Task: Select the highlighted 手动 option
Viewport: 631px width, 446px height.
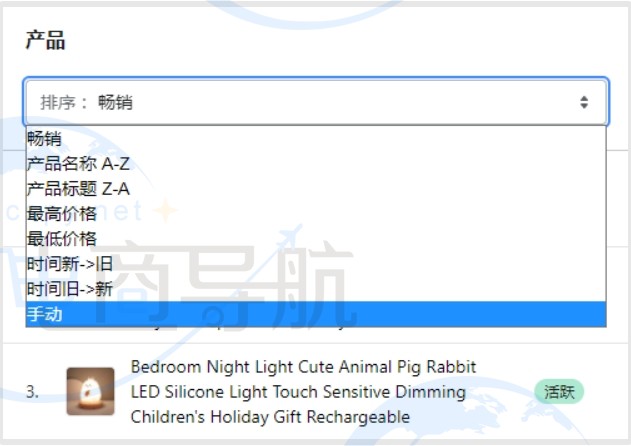Action: coord(45,314)
